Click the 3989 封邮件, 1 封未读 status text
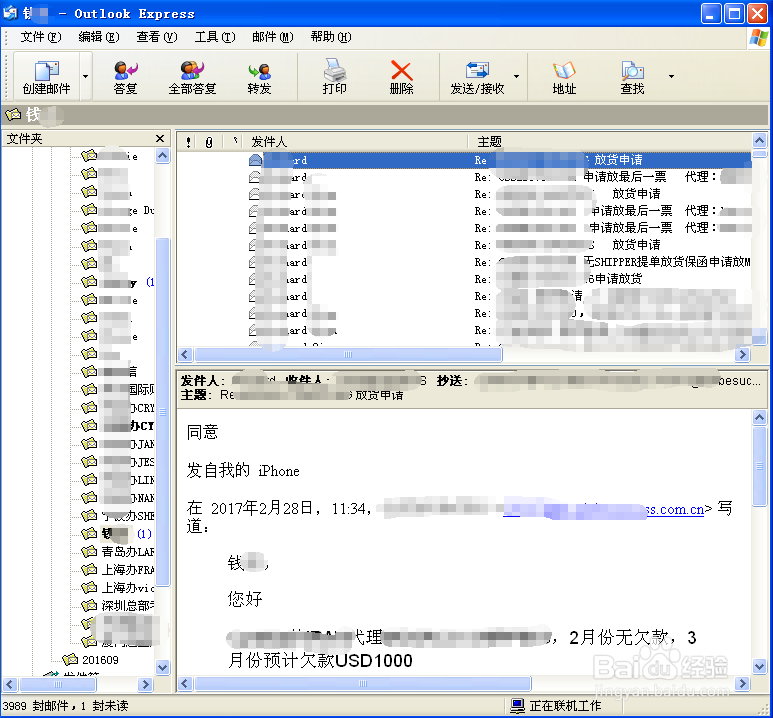The height and width of the screenshot is (718, 773). [x=66, y=706]
